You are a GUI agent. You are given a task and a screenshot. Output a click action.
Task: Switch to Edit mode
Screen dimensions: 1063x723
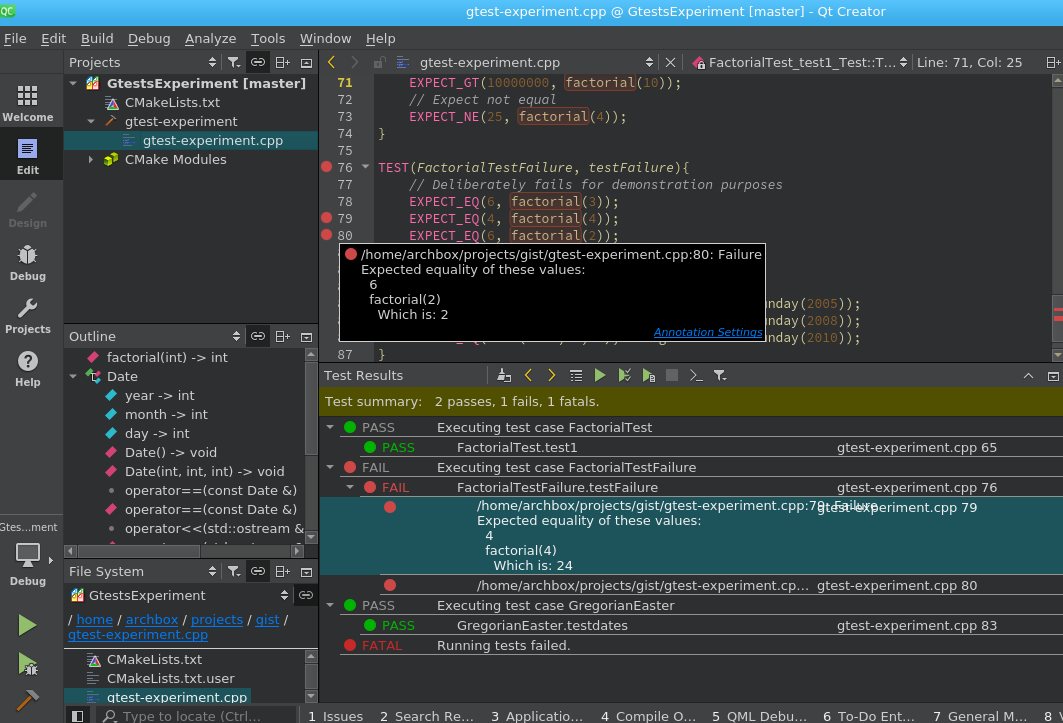point(28,156)
